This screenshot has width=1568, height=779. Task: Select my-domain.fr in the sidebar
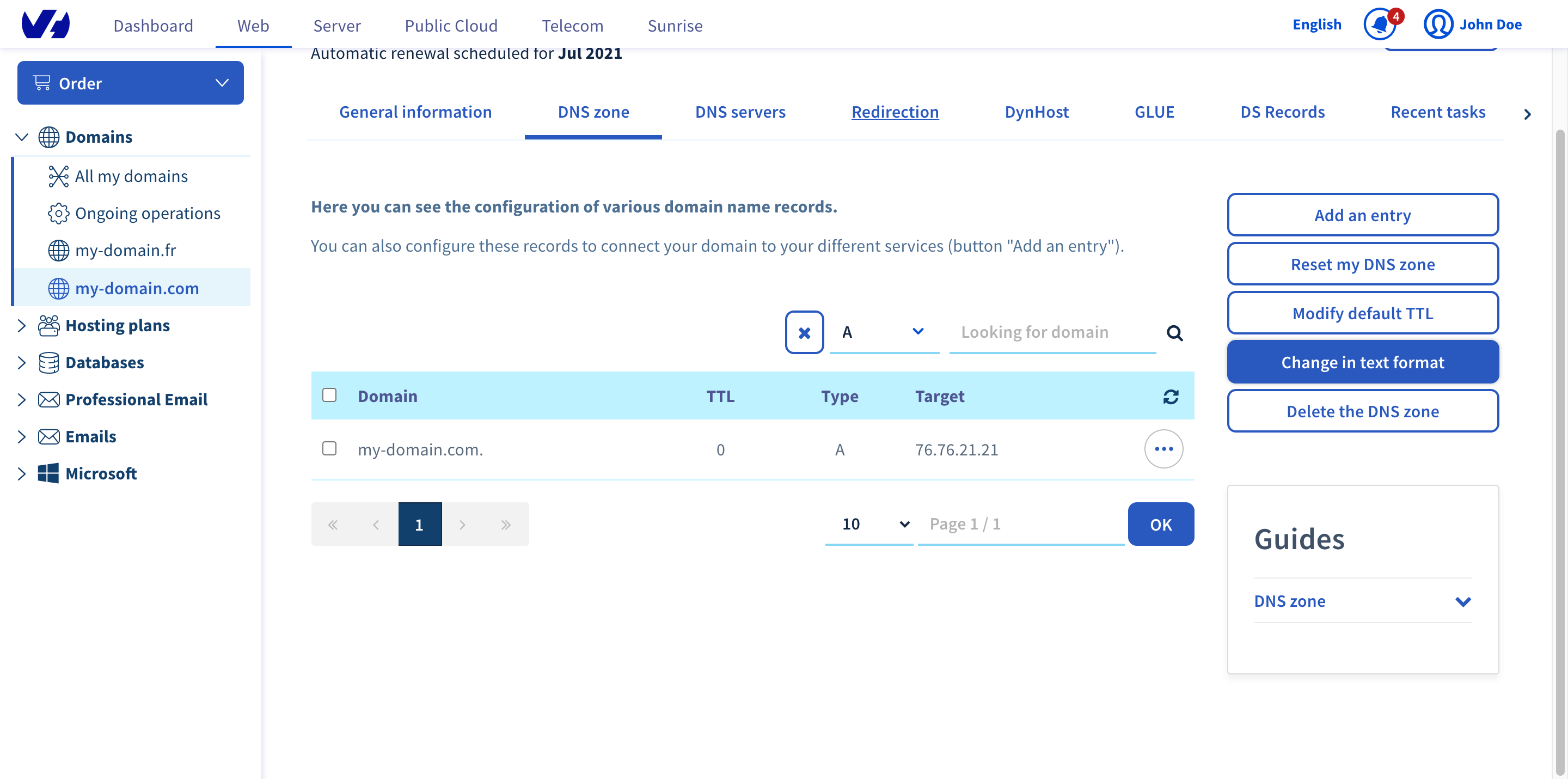click(125, 251)
